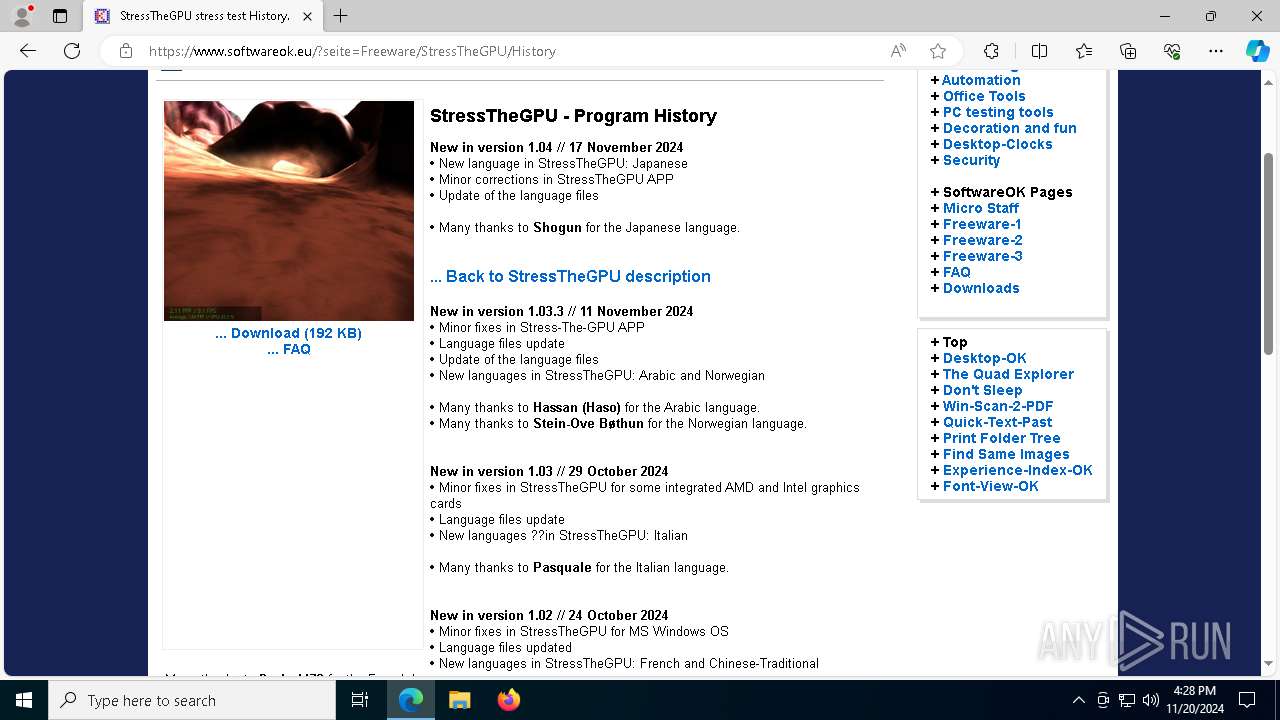This screenshot has height=720, width=1280.
Task: Open Settings and more ellipsis menu
Action: tap(1216, 51)
